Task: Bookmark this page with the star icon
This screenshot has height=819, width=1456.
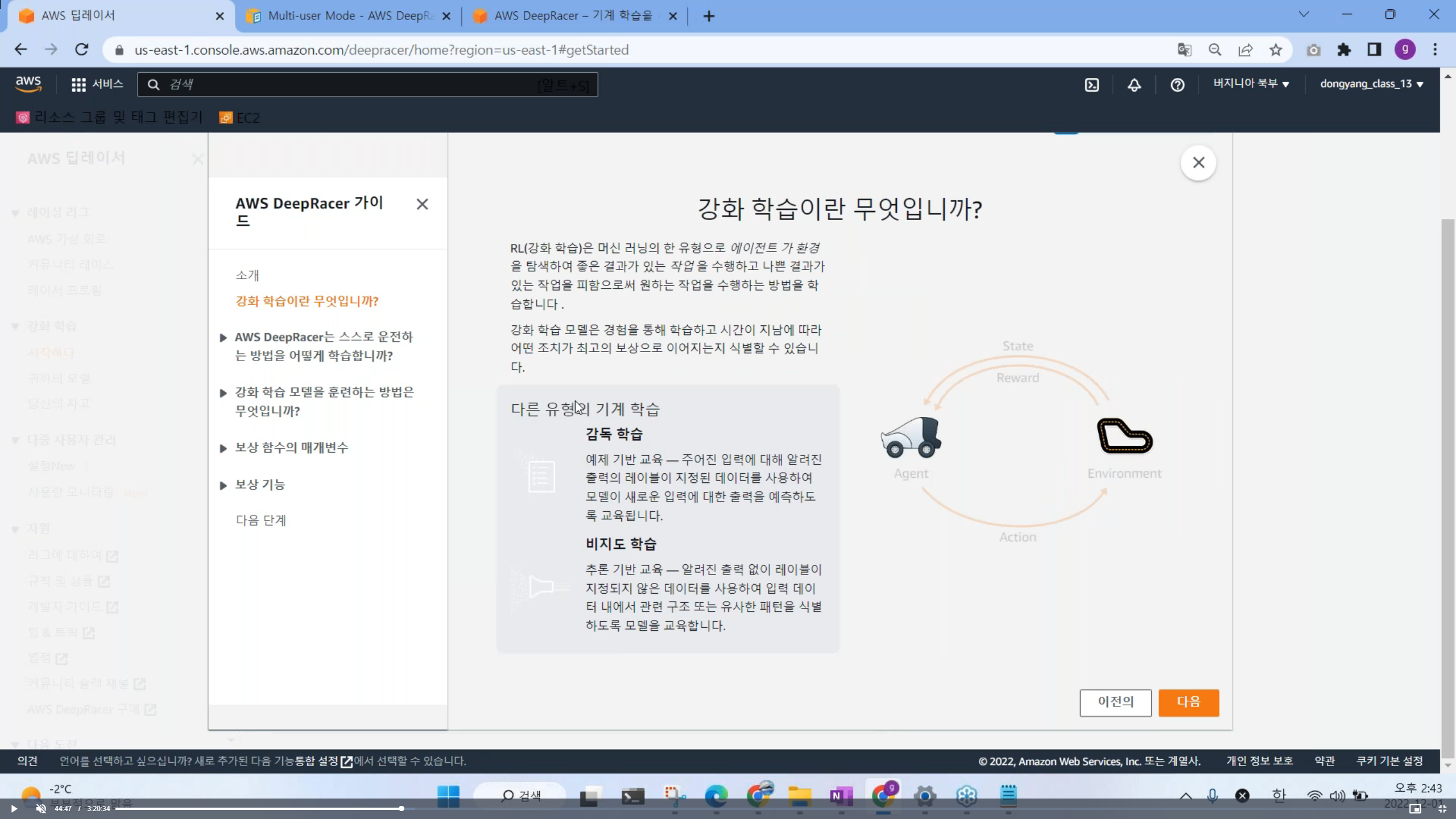Action: point(1276,50)
